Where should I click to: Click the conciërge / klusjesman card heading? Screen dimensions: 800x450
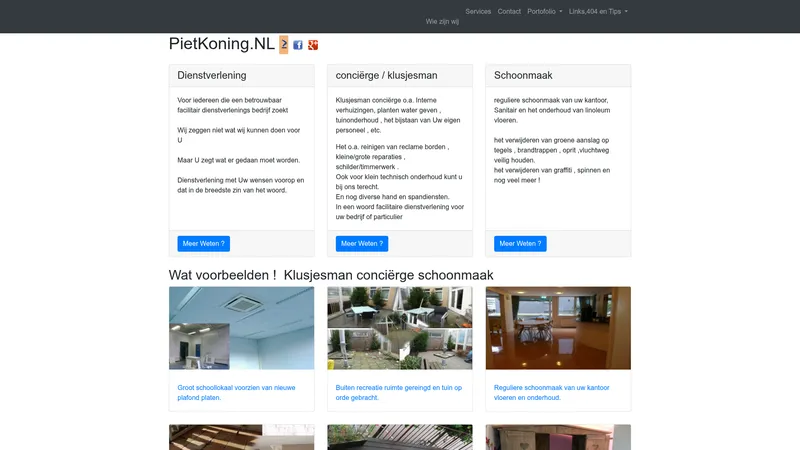coord(386,76)
